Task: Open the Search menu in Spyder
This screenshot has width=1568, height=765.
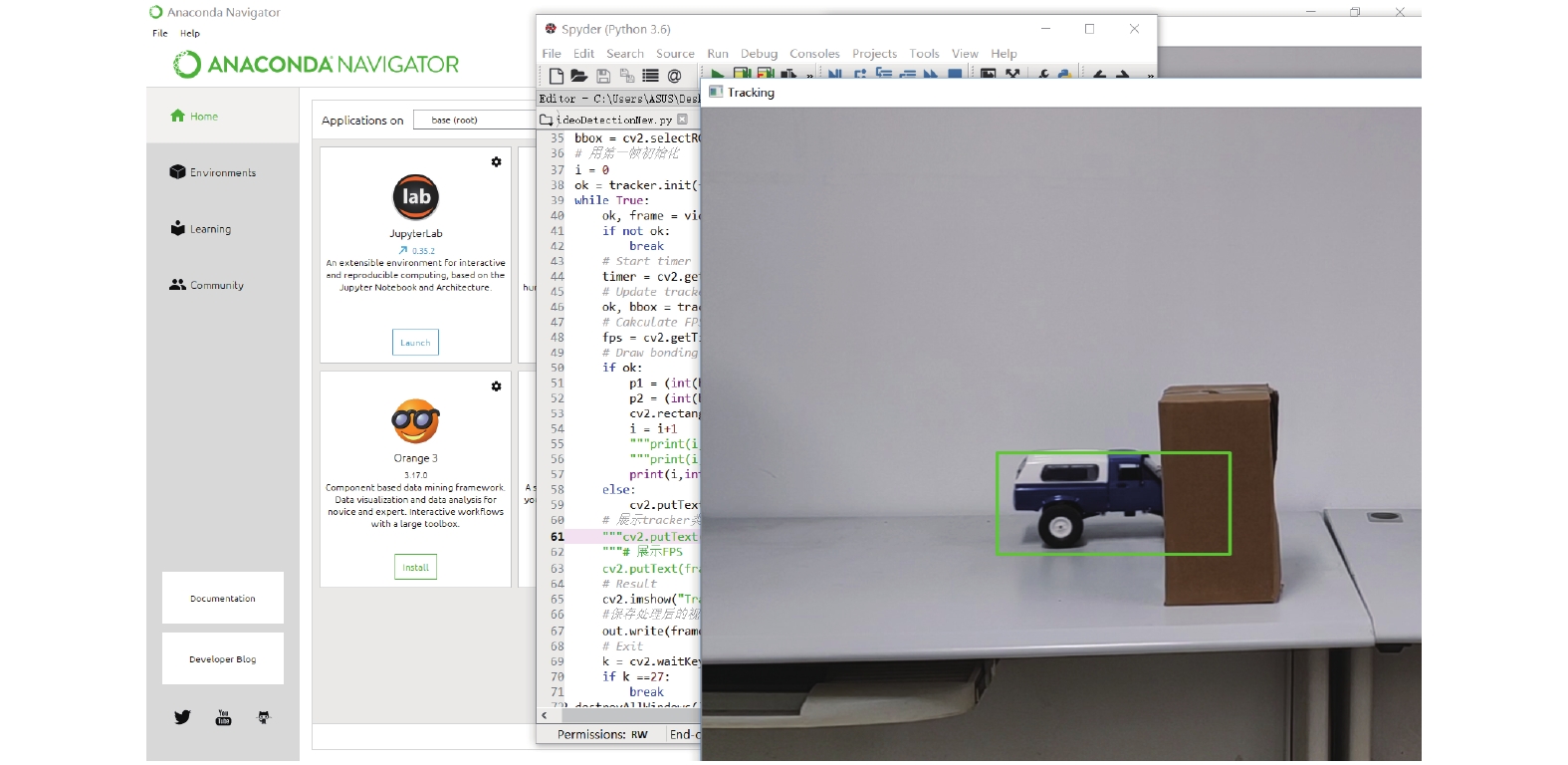Action: [625, 54]
